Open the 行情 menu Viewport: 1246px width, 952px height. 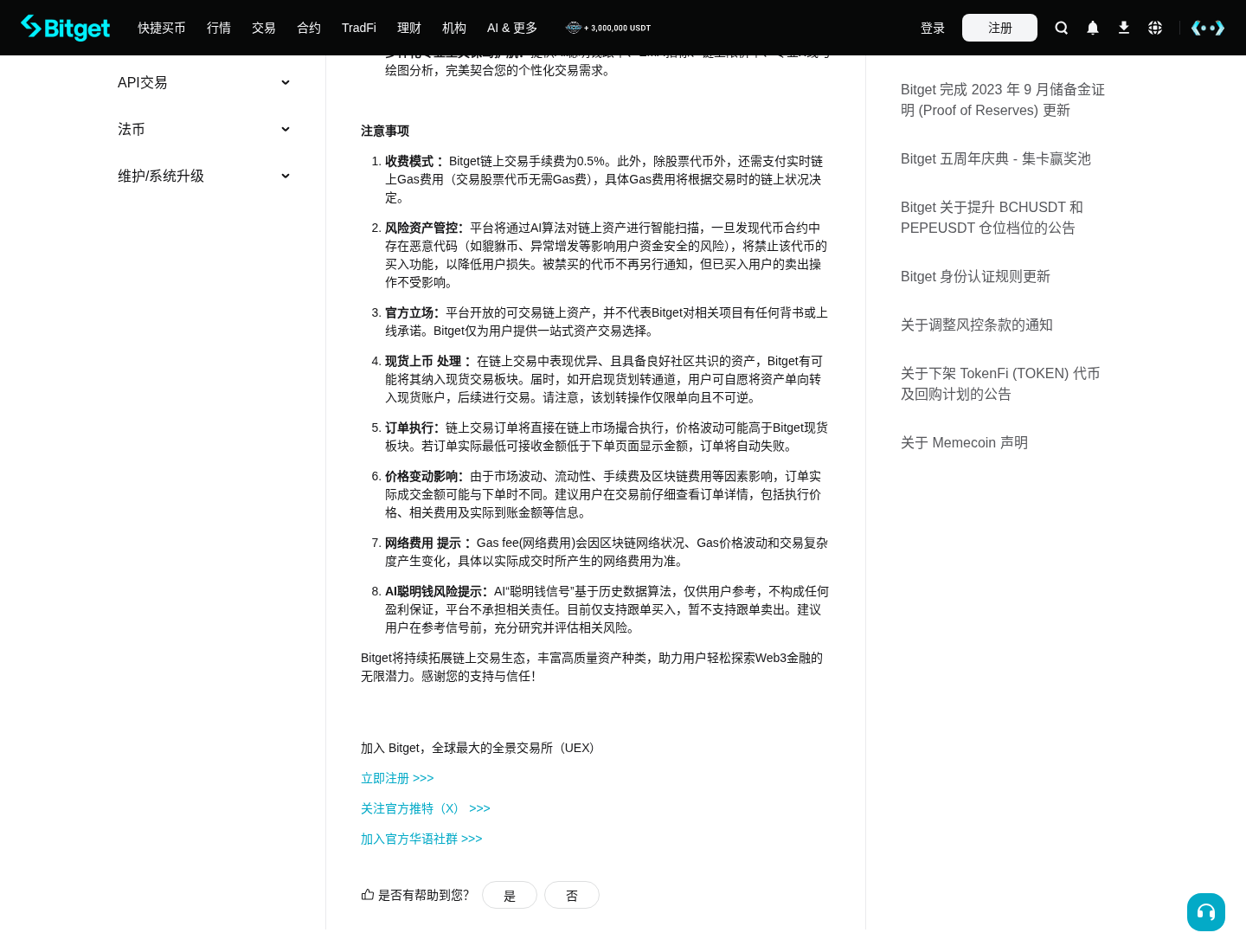pyautogui.click(x=219, y=28)
